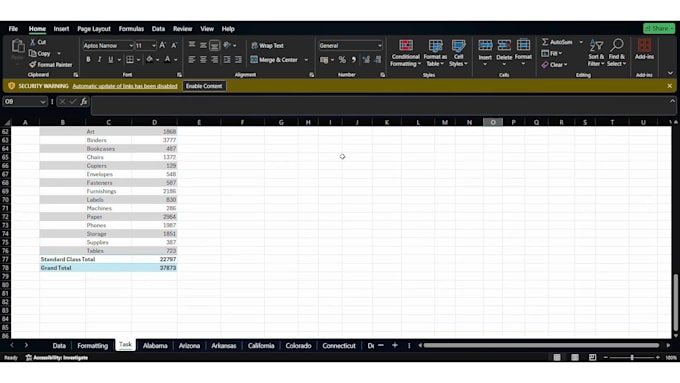Switch to the Data ribbon tab

[158, 29]
